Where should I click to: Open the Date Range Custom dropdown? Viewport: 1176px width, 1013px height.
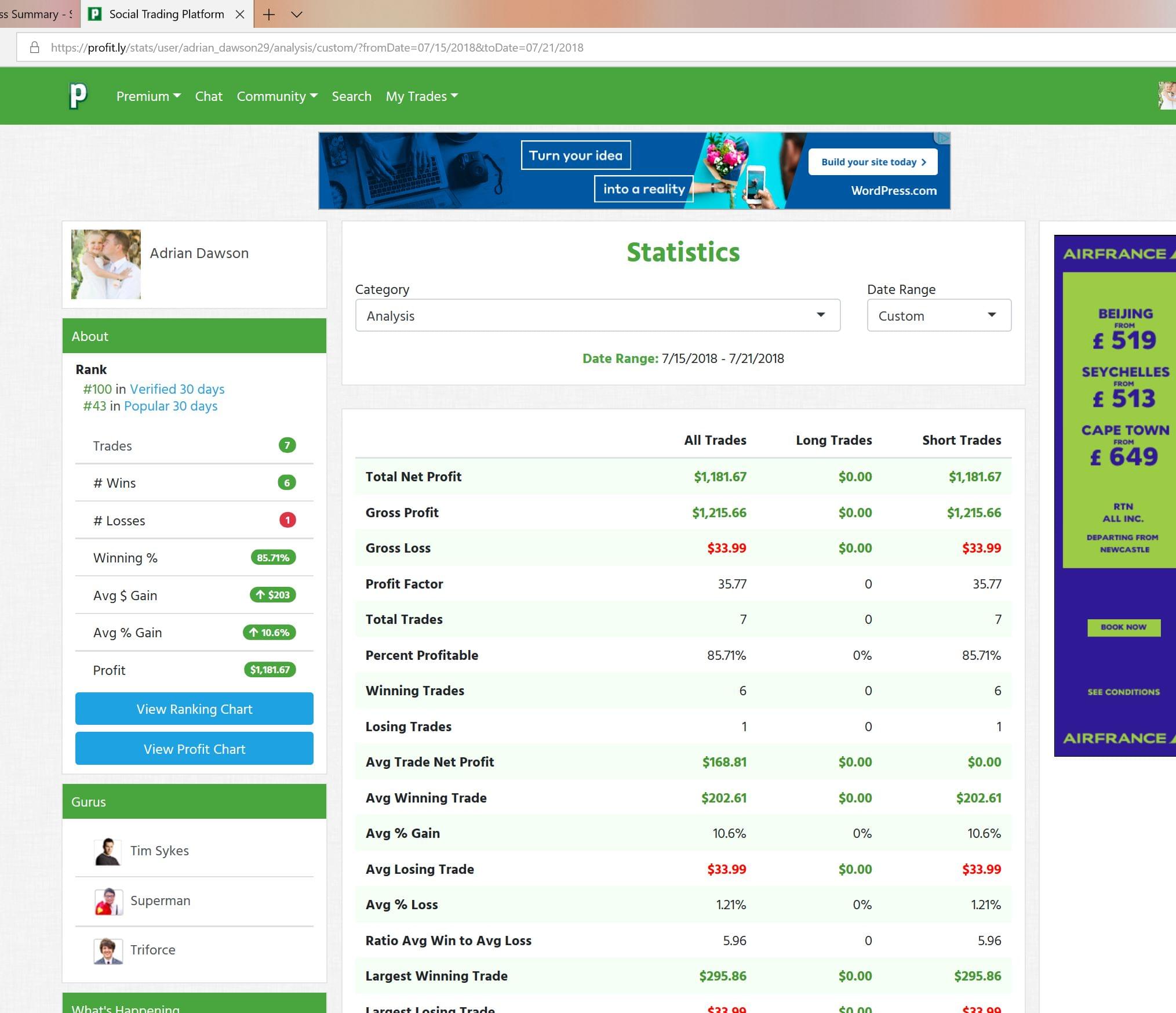[x=938, y=315]
